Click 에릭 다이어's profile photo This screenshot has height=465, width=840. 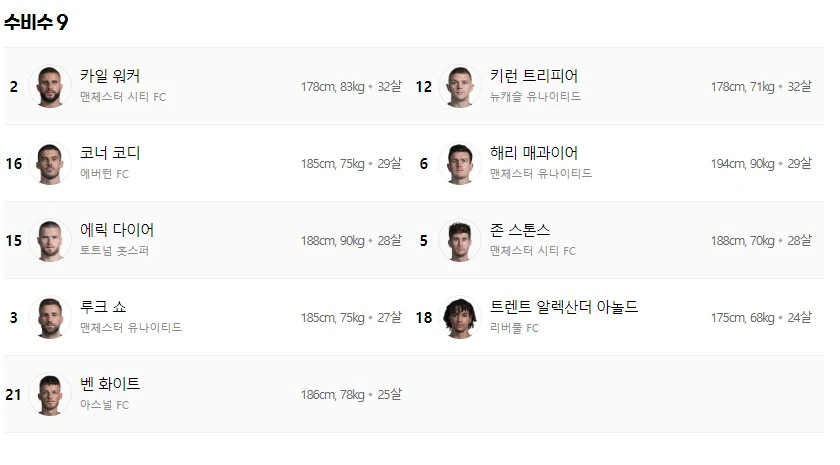coord(49,240)
